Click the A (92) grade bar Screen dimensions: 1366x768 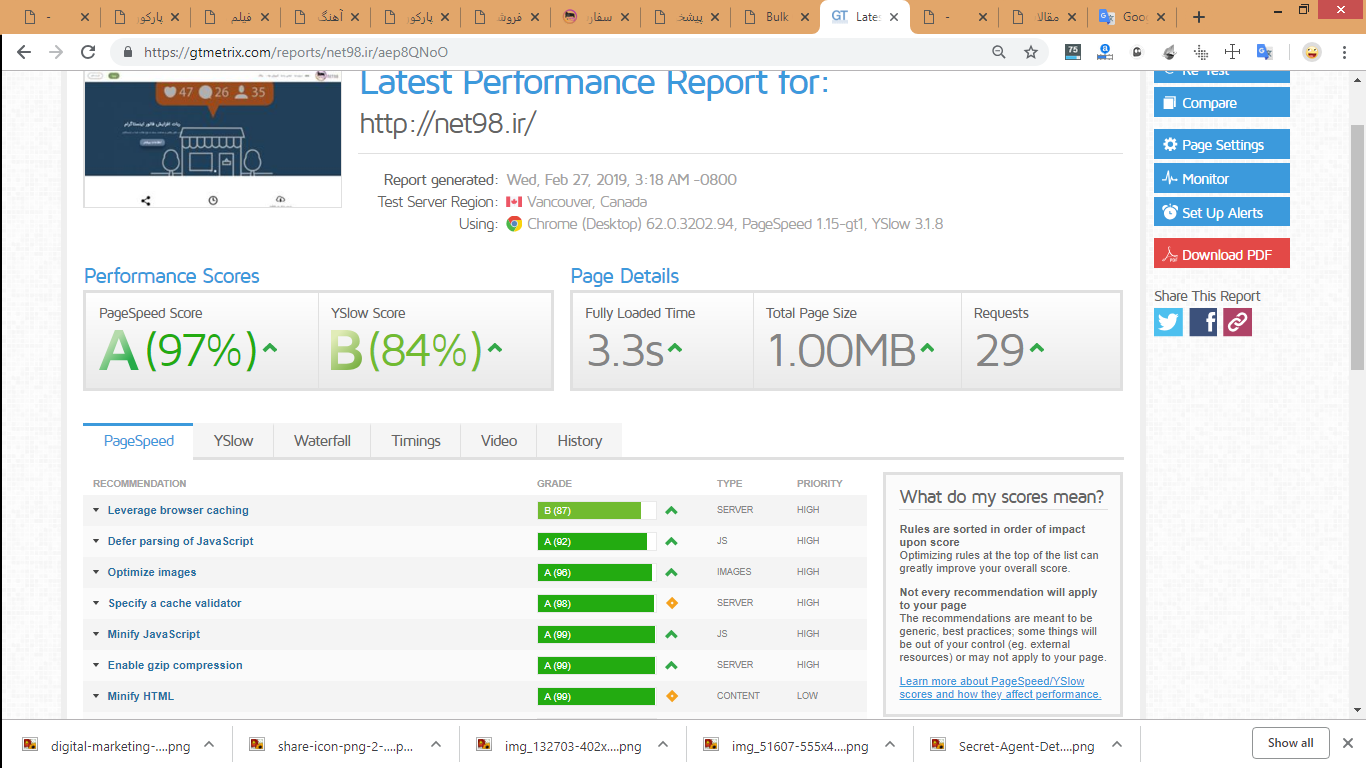tap(597, 542)
